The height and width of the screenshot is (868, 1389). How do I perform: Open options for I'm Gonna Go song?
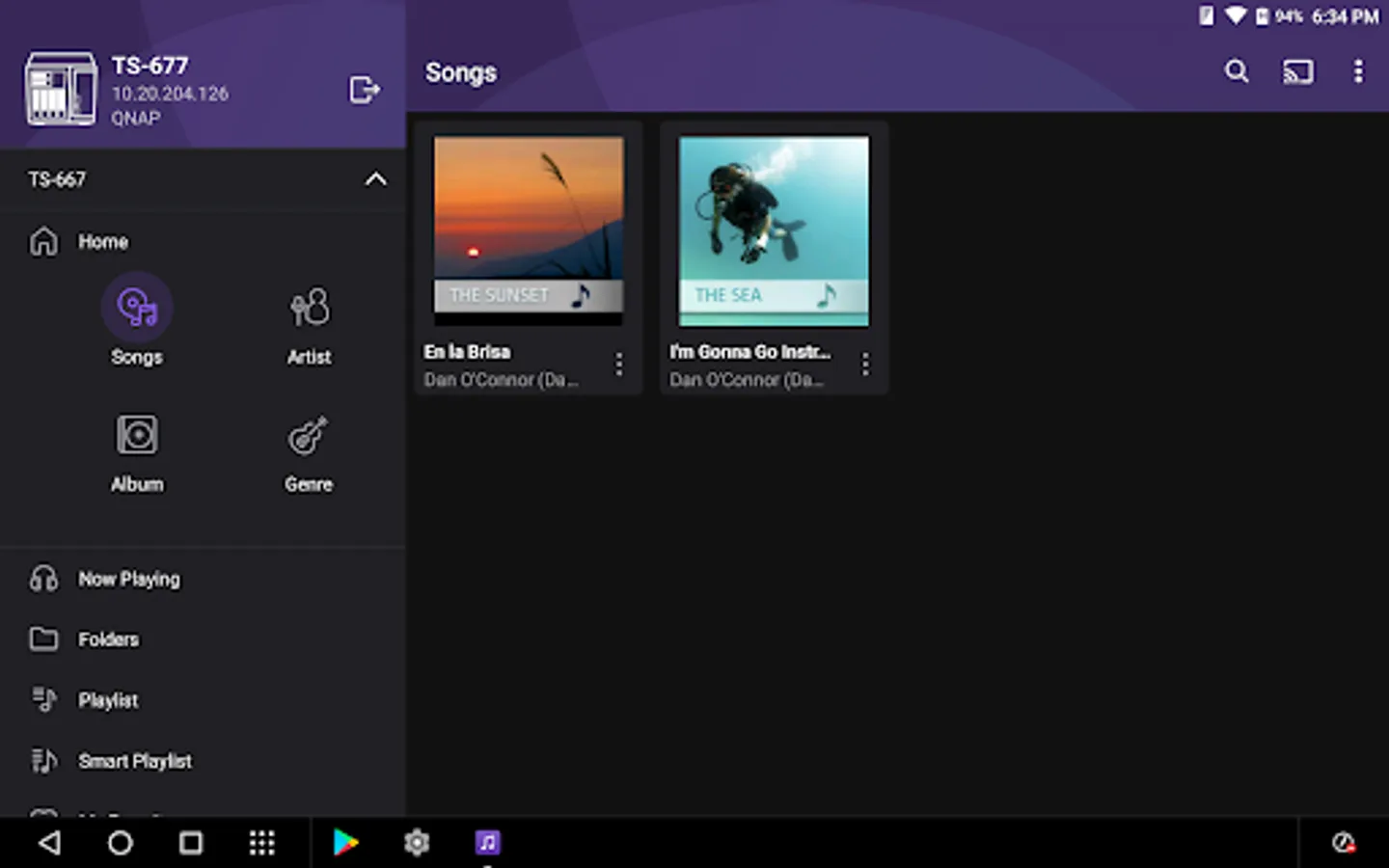click(865, 365)
